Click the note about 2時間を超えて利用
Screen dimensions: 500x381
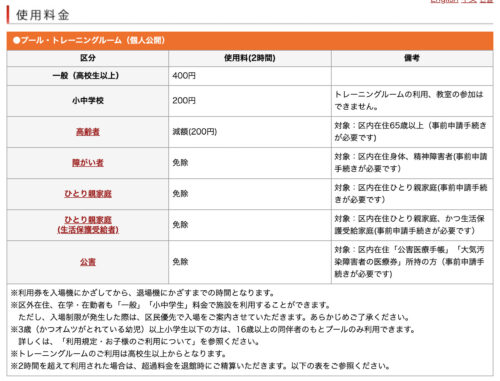[200, 366]
